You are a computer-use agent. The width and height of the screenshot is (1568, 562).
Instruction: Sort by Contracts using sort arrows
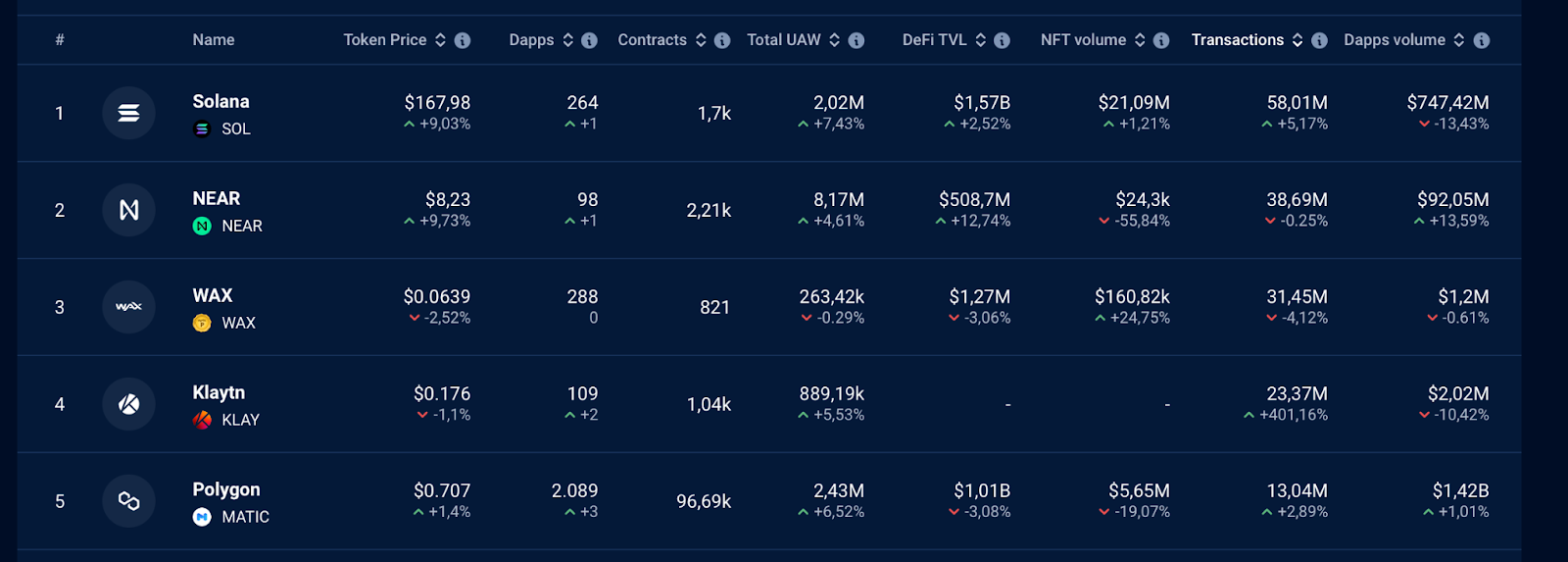pyautogui.click(x=701, y=40)
